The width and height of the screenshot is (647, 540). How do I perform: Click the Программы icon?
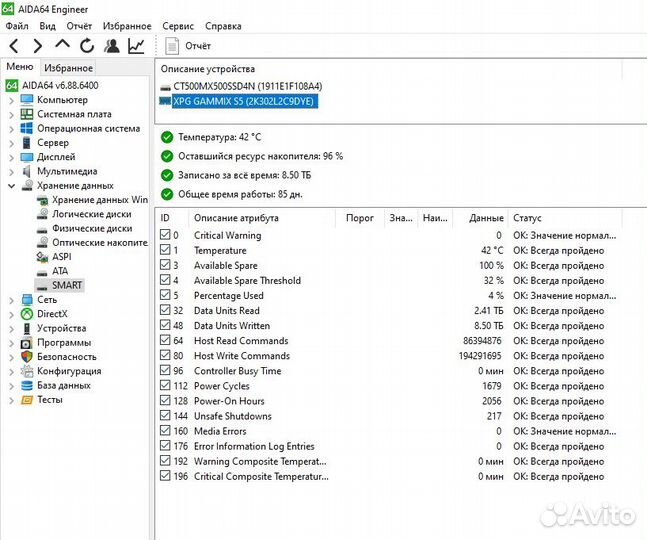coord(26,343)
